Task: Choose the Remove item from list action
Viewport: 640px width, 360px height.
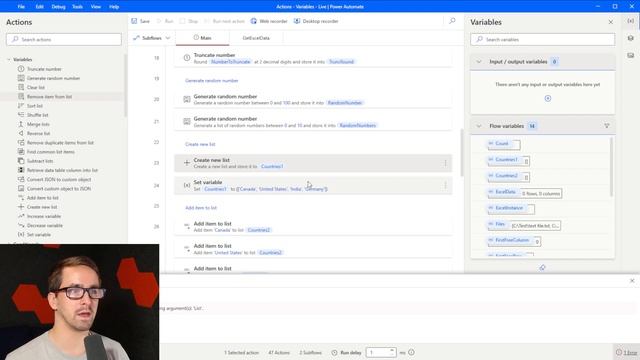Action: [49, 97]
